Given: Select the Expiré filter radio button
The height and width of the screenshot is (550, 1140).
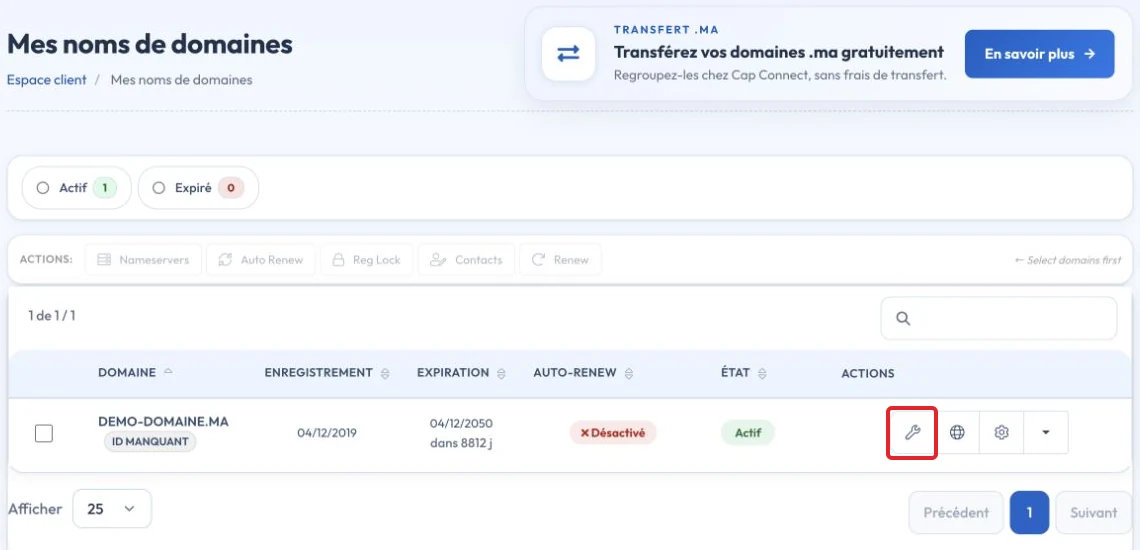Looking at the screenshot, I should (159, 188).
